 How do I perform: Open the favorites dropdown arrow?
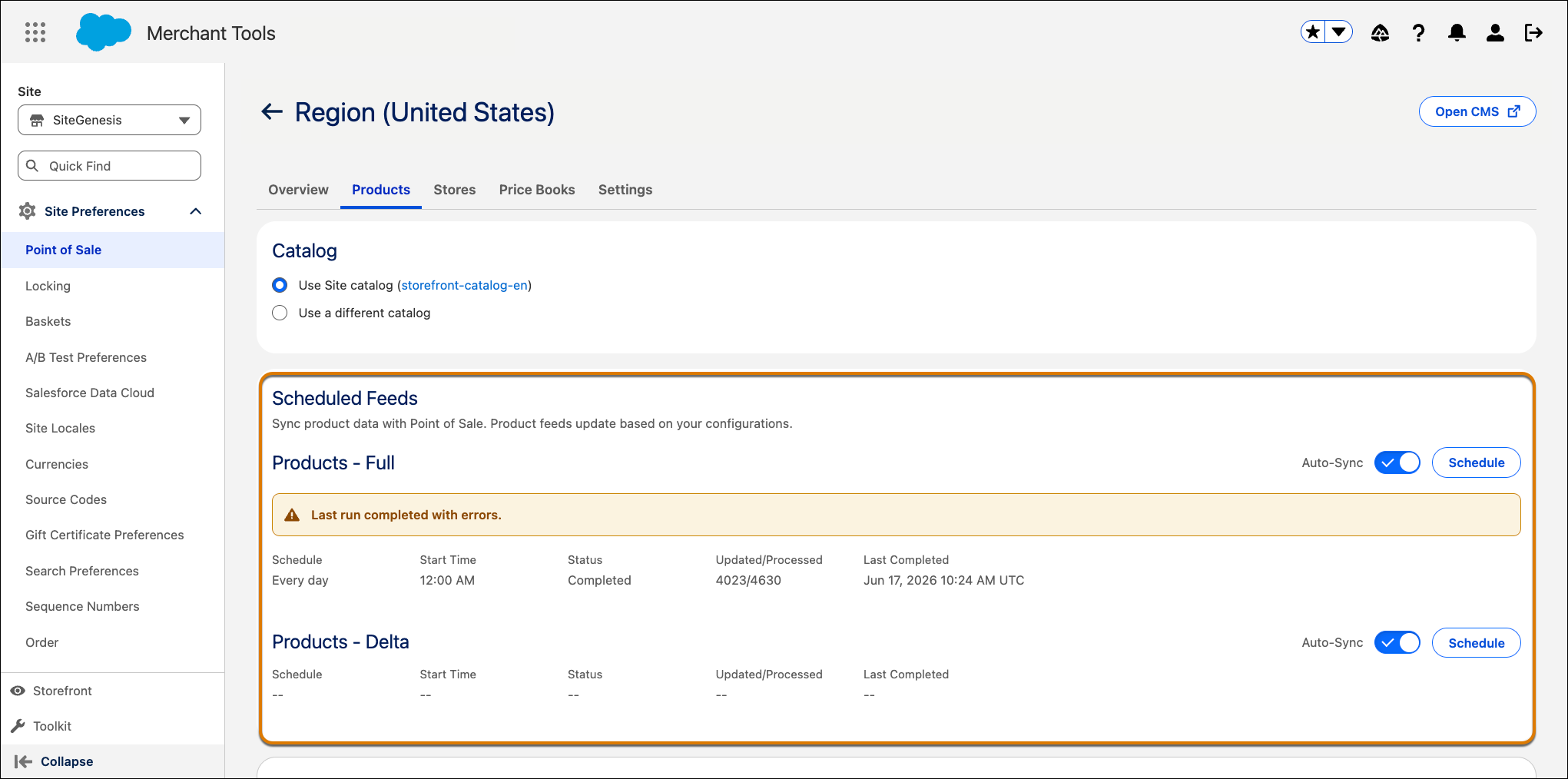click(x=1339, y=31)
